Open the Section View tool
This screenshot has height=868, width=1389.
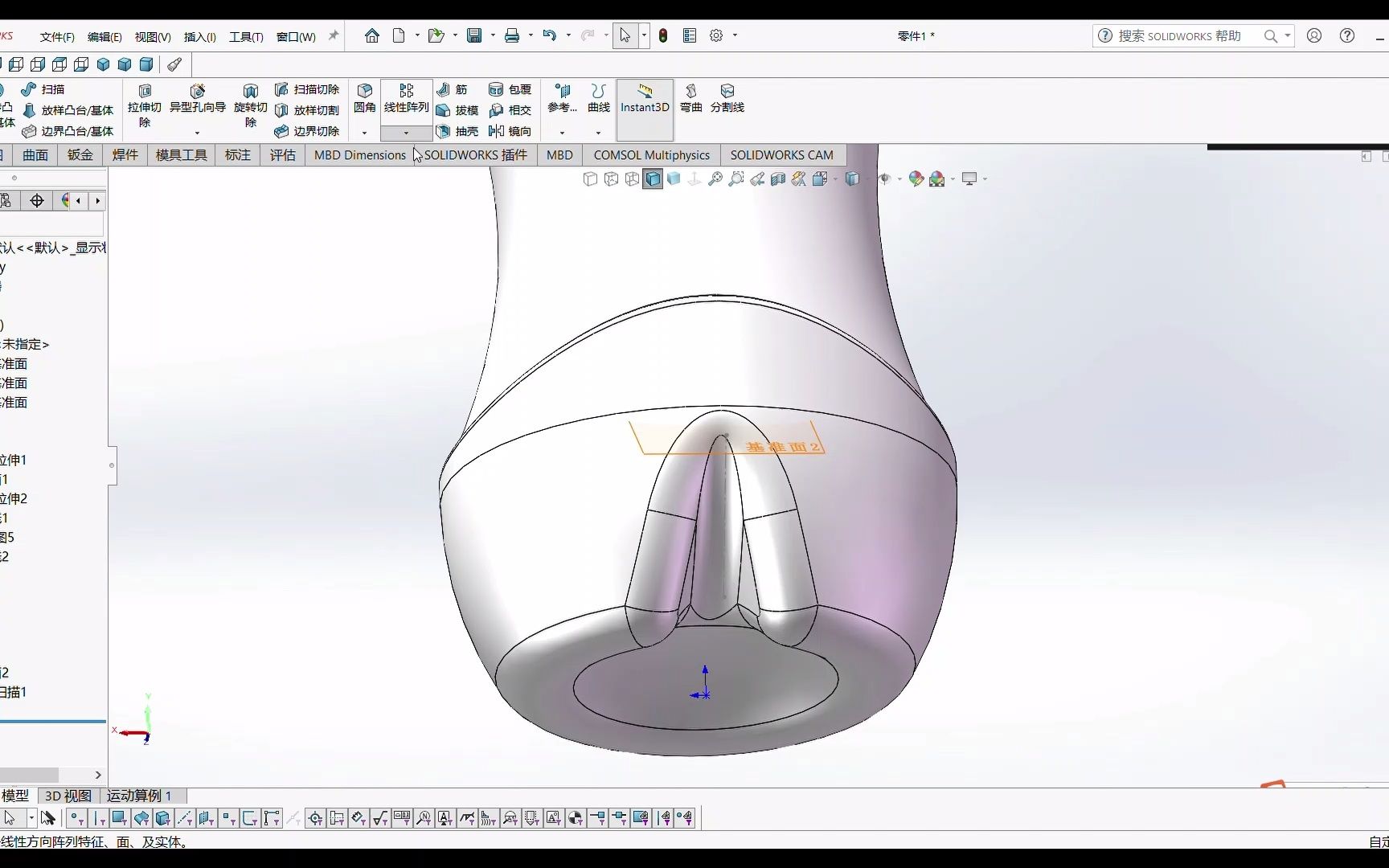777,178
